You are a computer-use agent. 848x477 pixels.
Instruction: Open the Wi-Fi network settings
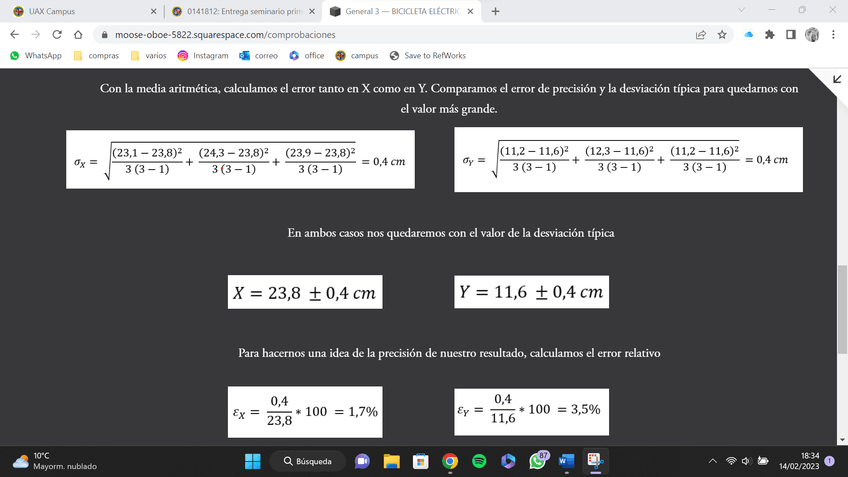pos(731,461)
